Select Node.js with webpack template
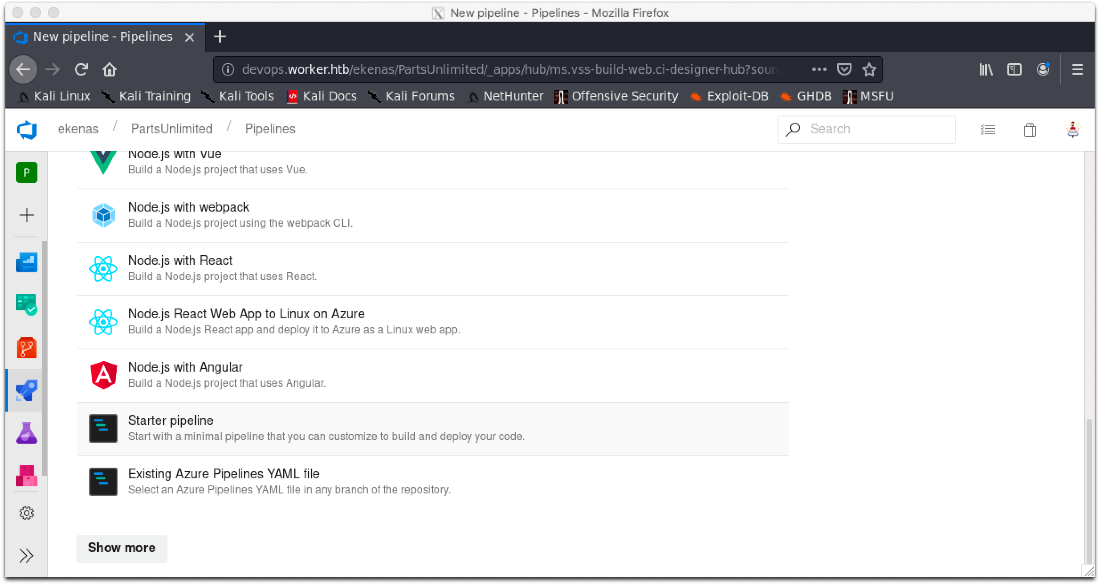The image size is (1100, 585). pos(433,215)
